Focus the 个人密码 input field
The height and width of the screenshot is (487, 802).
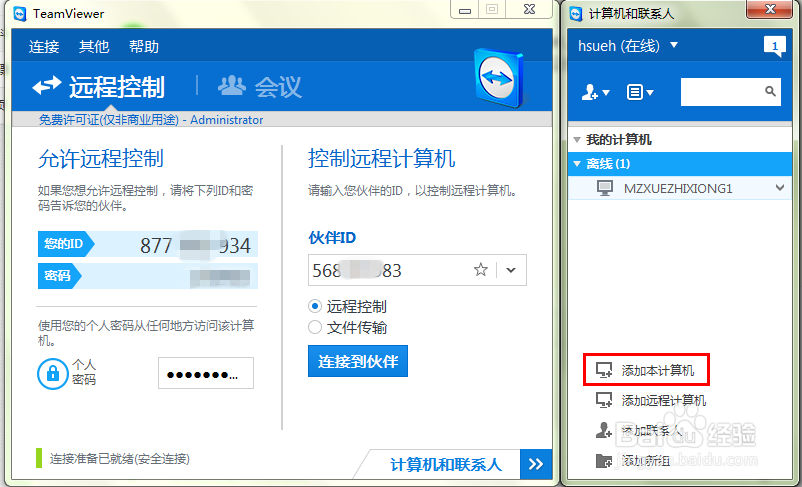206,373
